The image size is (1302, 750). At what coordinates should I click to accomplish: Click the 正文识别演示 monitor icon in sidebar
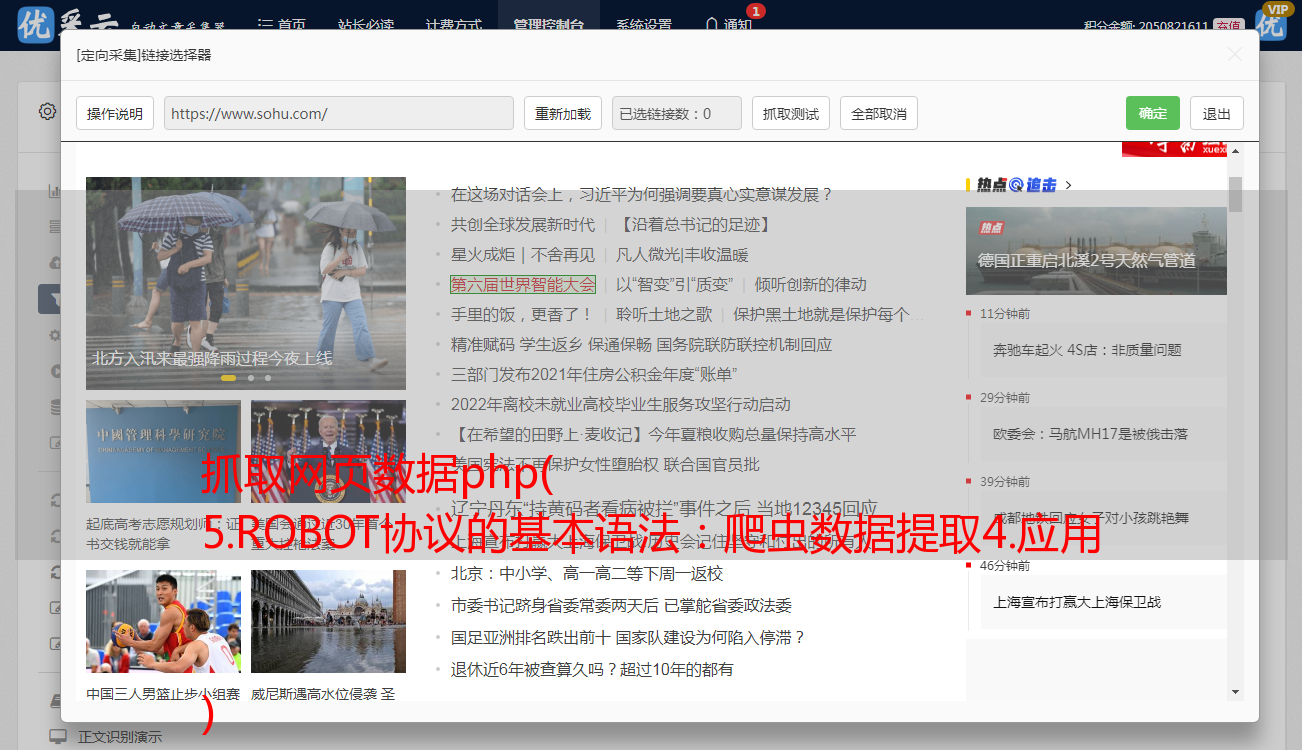[x=58, y=737]
